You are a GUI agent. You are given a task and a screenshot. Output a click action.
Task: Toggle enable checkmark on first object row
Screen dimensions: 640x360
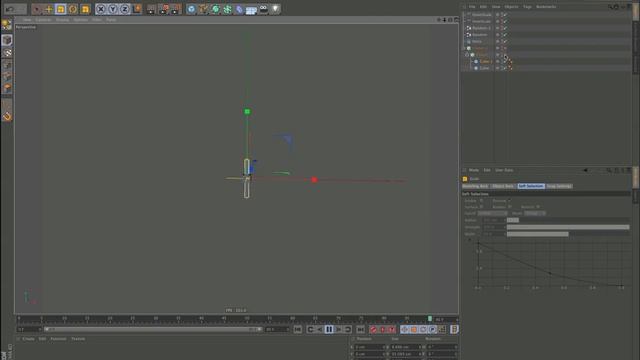(505, 15)
